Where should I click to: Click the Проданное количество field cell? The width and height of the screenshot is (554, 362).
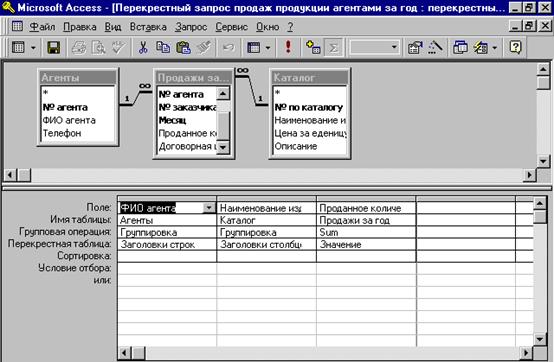tap(366, 208)
